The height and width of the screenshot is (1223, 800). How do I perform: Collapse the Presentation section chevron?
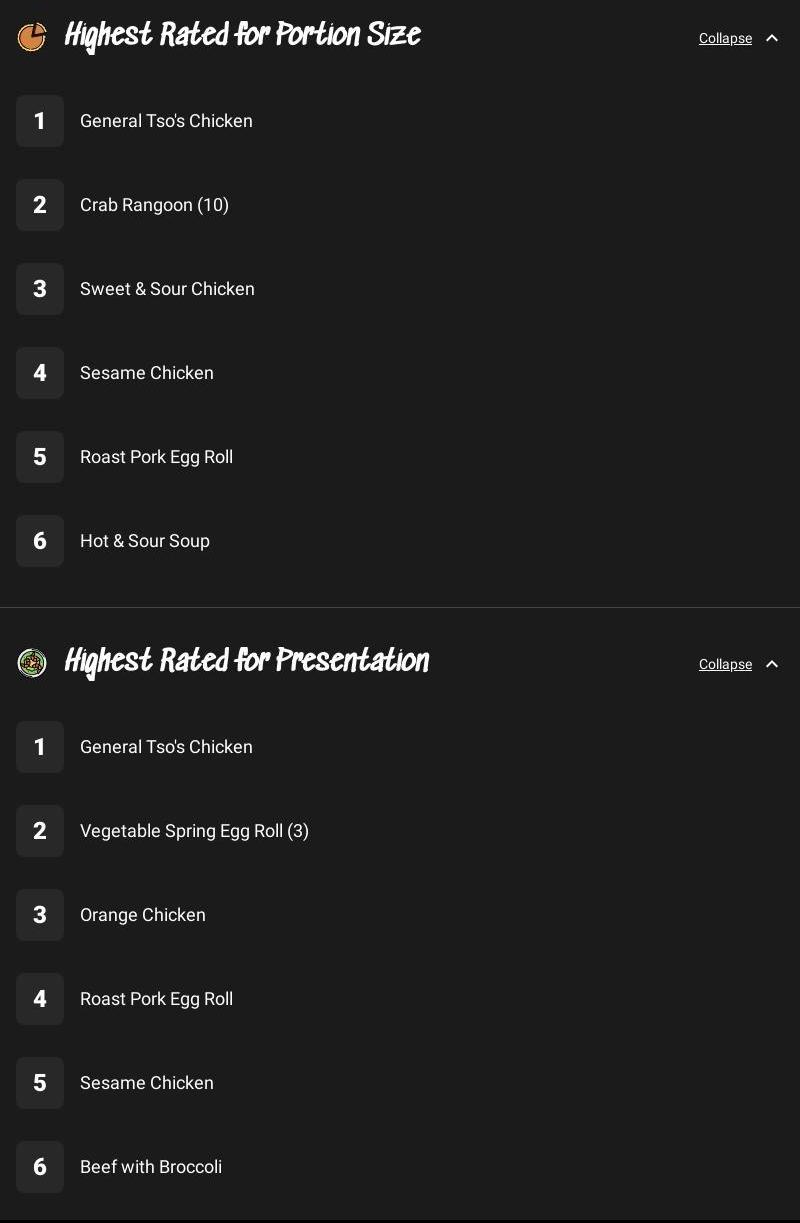pos(772,664)
